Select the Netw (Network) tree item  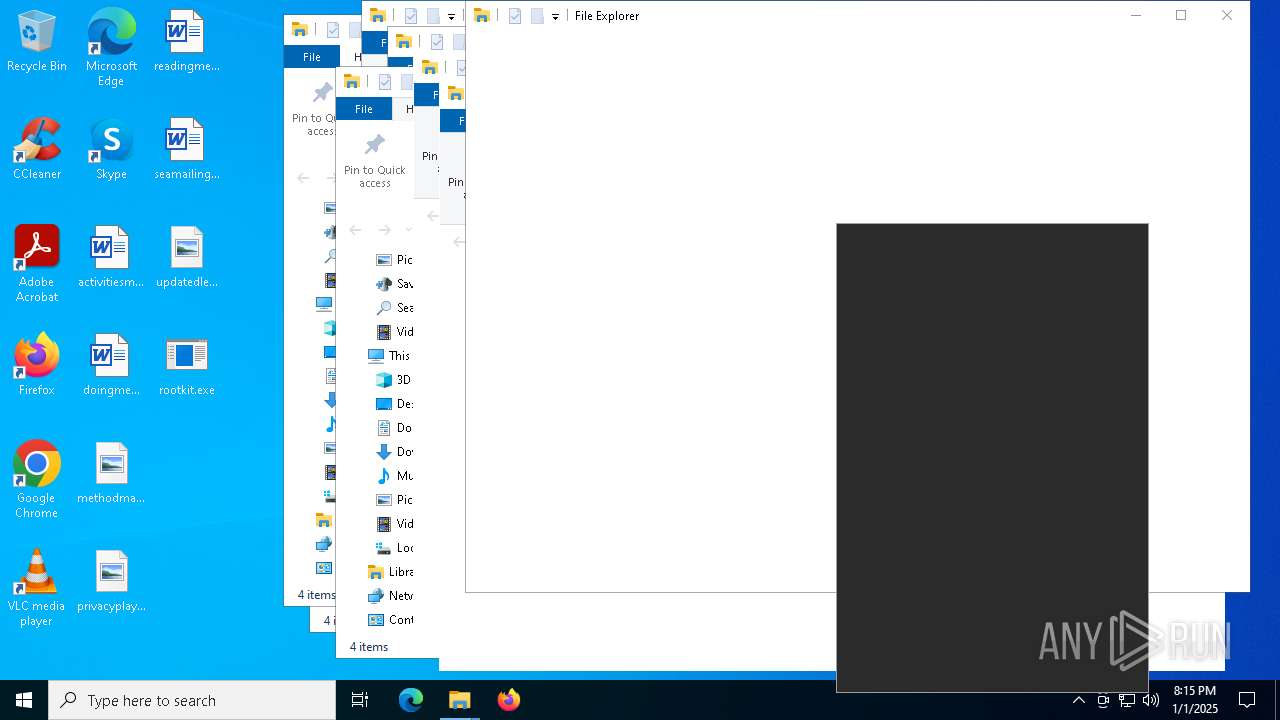coord(389,596)
